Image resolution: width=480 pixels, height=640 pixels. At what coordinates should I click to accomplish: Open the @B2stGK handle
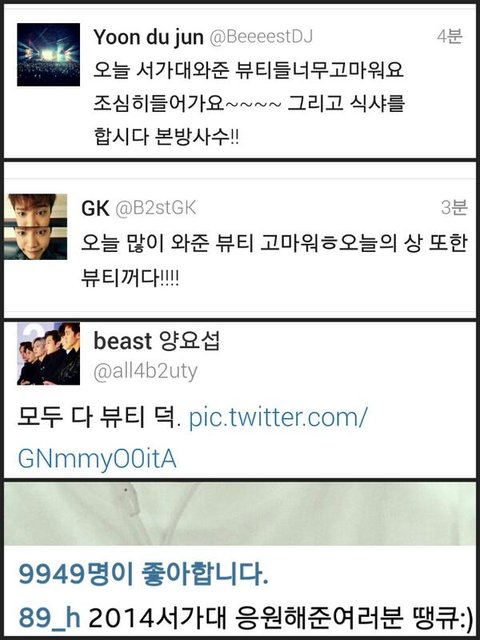coord(156,209)
